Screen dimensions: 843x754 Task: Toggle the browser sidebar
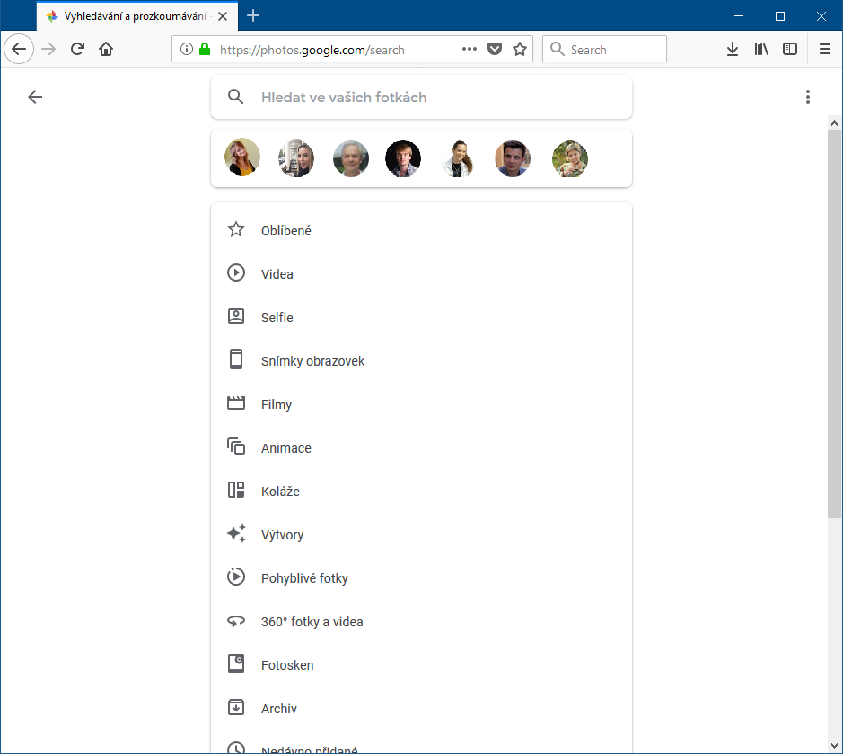790,49
